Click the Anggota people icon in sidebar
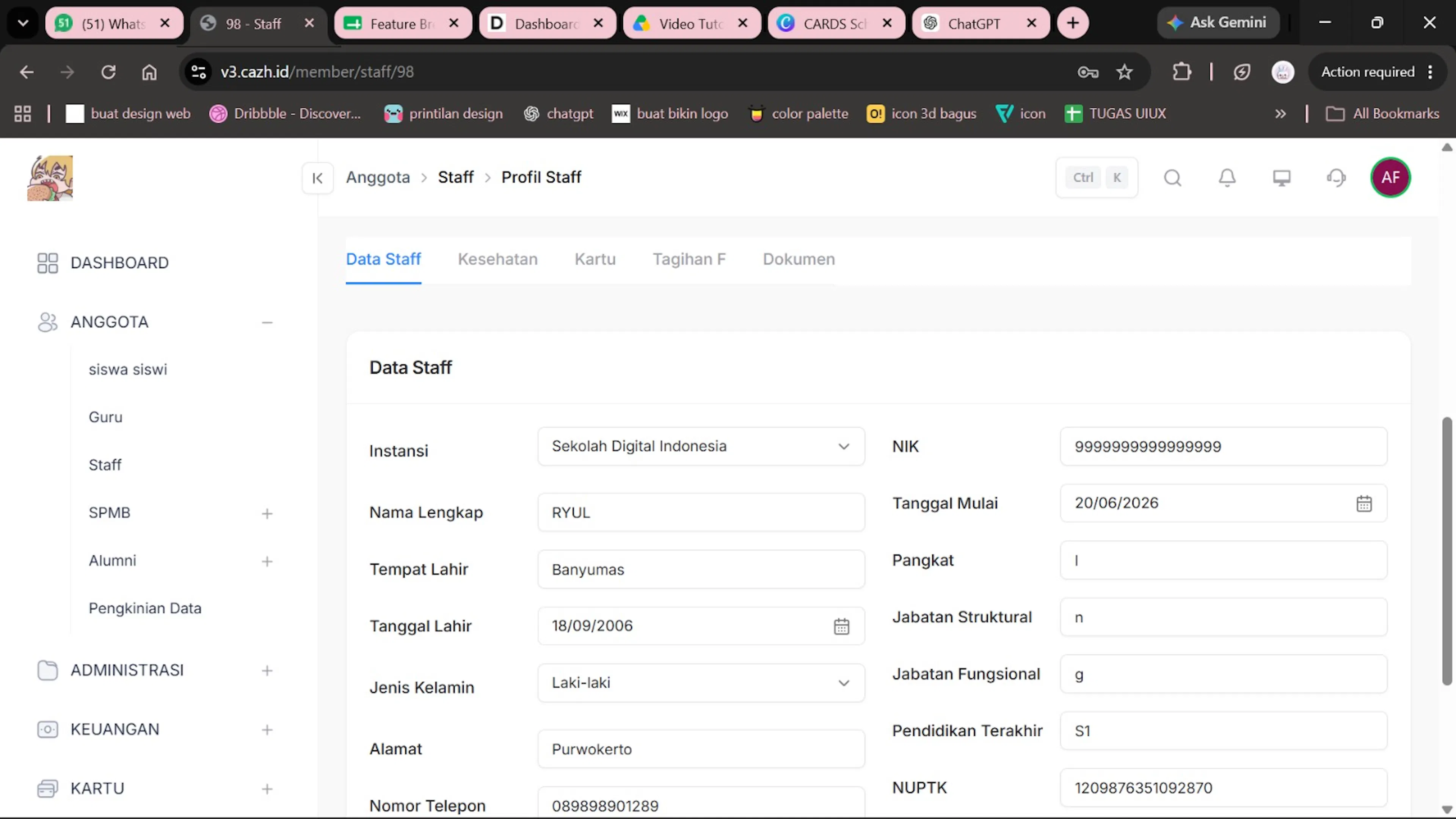The height and width of the screenshot is (819, 1456). (x=47, y=322)
